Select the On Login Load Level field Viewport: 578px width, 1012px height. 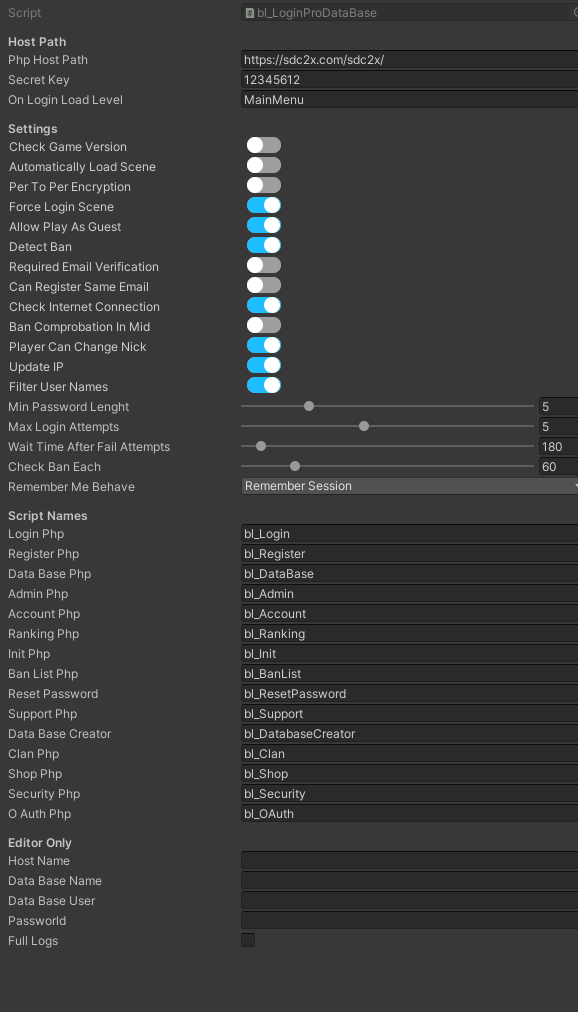[x=410, y=100]
